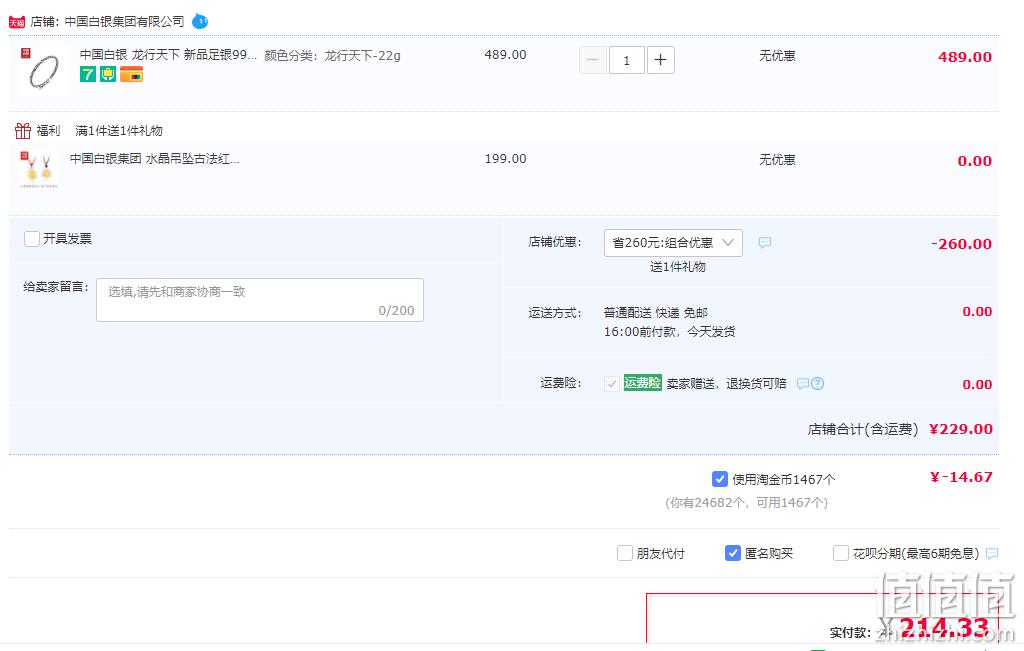Toggle the 运费险 shipping insurance checkbox
Screen dimensions: 1024x651
[x=611, y=384]
